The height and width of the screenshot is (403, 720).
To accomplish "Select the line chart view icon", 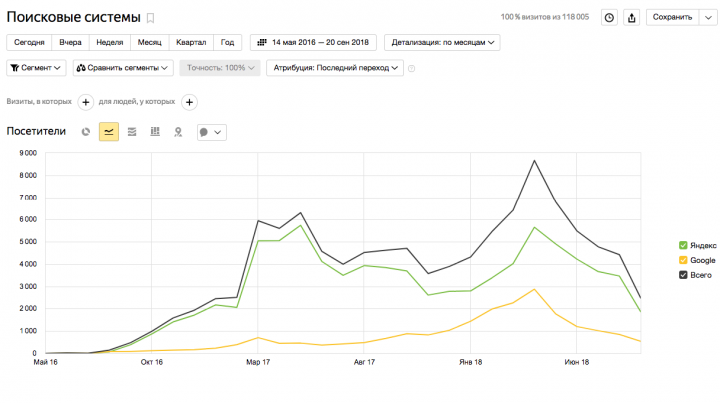I will (109, 132).
